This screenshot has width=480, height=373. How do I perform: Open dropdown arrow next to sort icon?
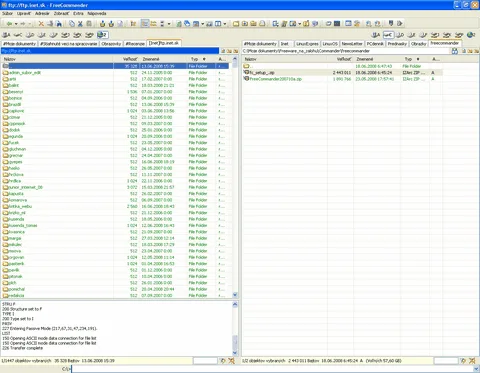coord(169,24)
